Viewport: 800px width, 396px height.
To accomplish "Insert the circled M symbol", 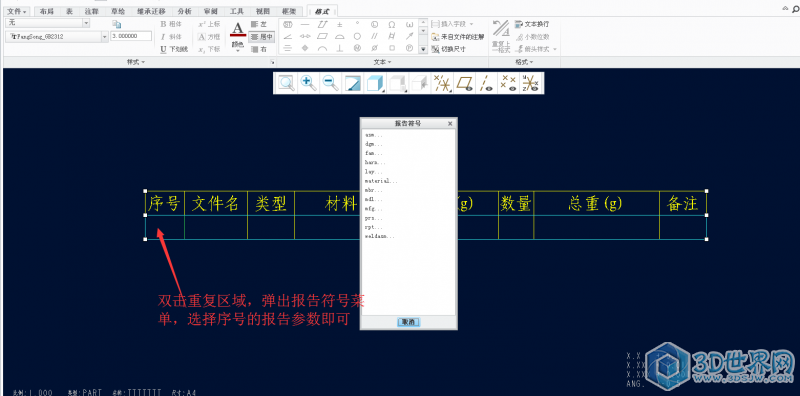I will coord(357,48).
